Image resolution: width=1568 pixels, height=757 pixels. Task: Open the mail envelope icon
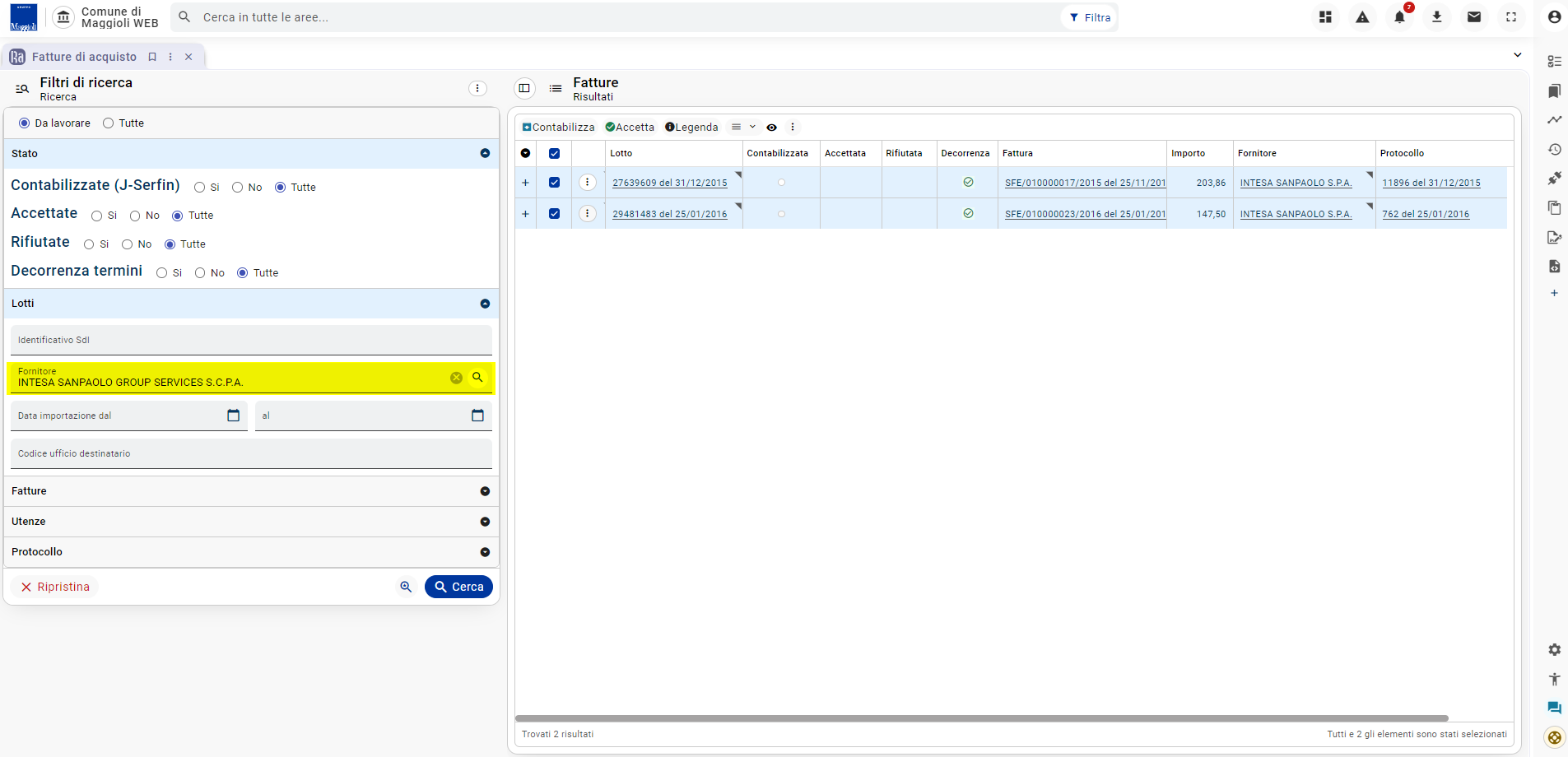1473,17
